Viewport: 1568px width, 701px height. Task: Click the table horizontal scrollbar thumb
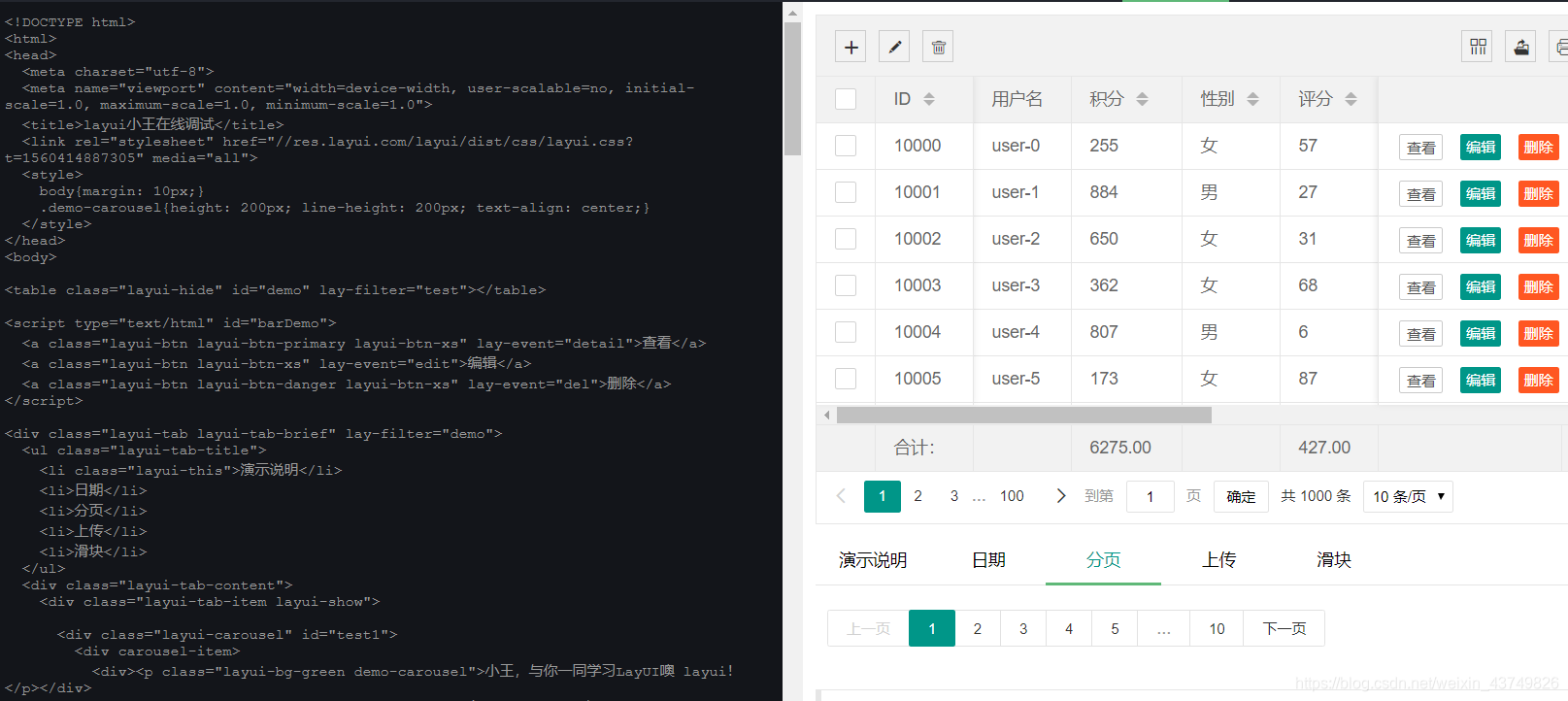coord(1023,415)
